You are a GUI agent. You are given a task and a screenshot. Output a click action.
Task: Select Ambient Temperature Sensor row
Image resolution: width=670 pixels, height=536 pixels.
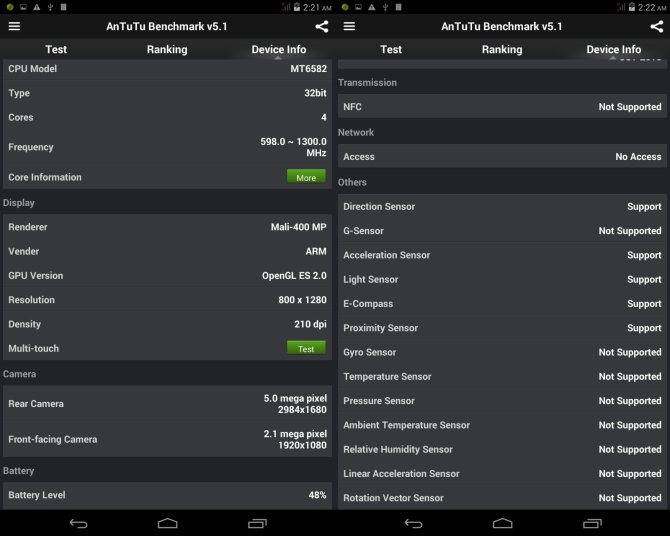[x=502, y=425]
